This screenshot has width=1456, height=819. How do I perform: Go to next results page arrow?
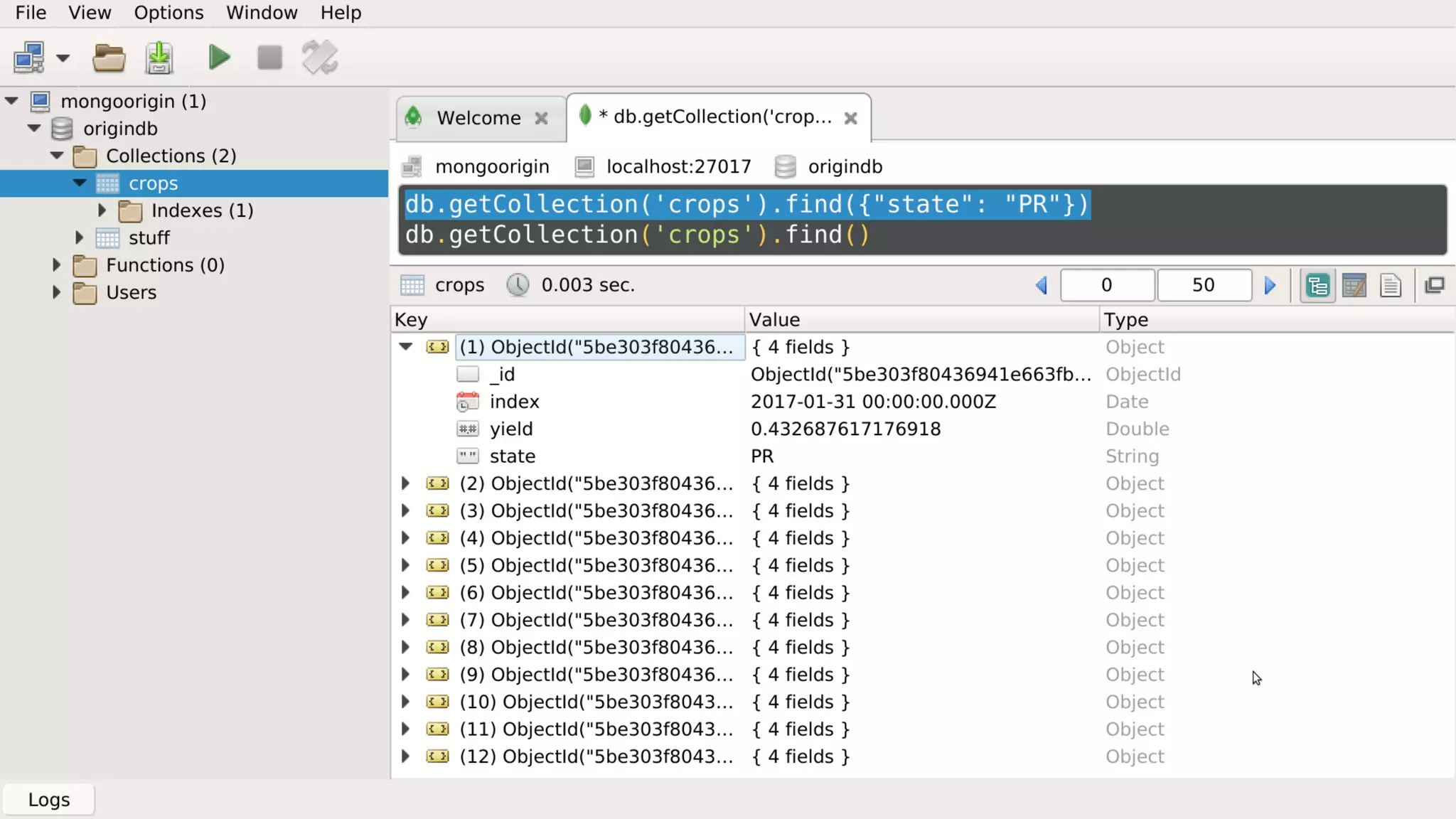[1270, 286]
